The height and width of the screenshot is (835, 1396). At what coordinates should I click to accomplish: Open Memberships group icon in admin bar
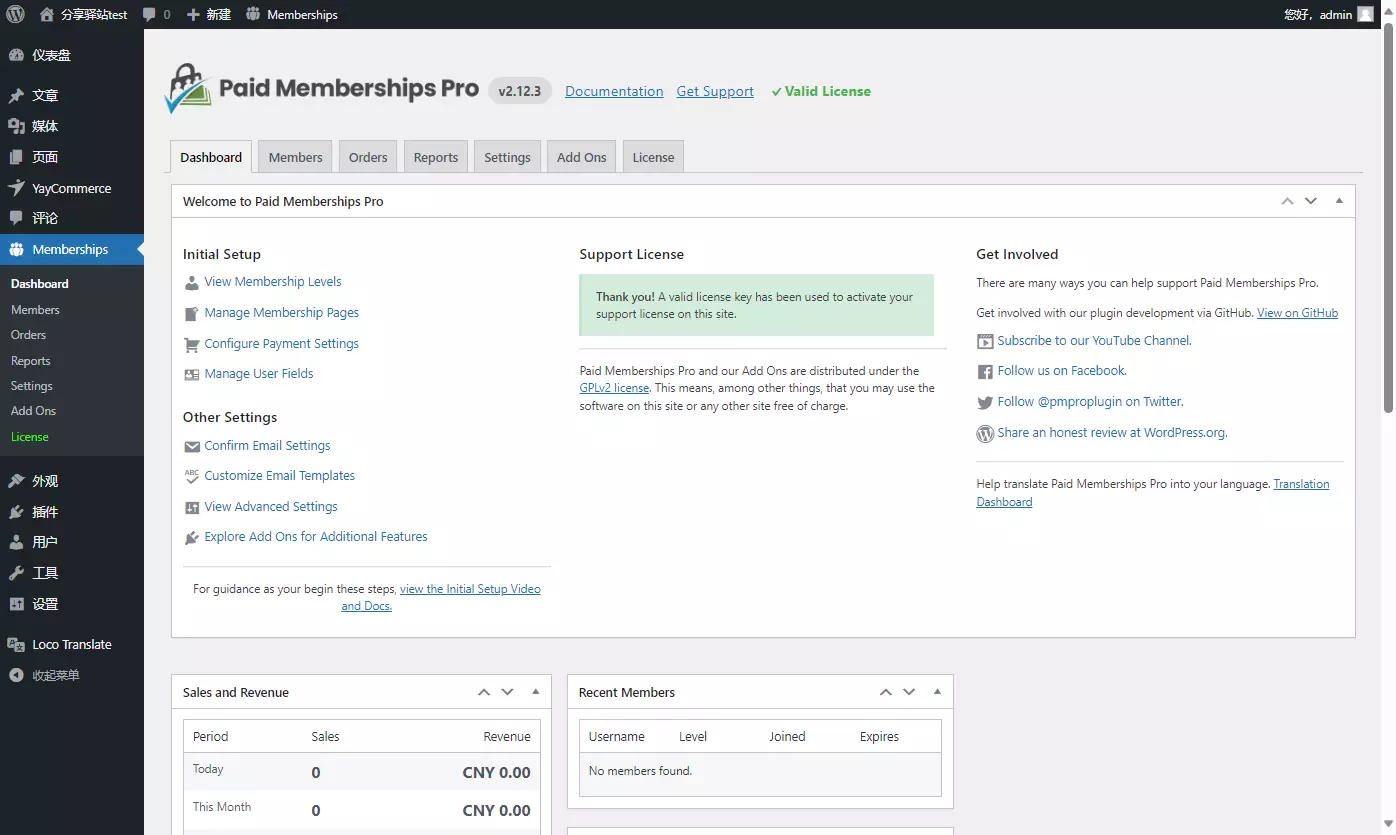[253, 14]
